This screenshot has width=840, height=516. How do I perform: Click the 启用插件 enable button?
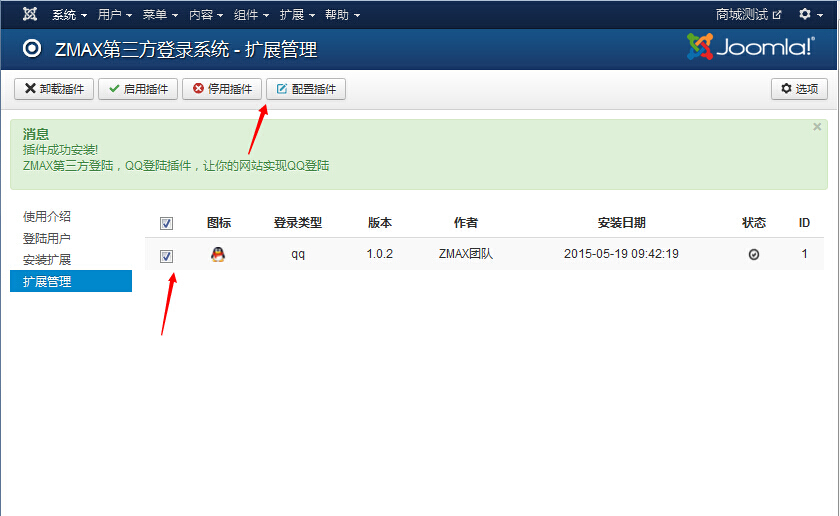point(138,89)
